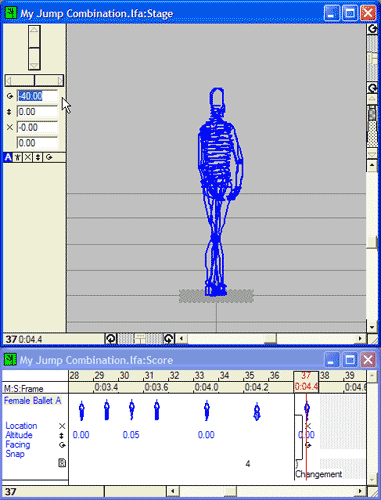Screen dimensions: 381x500
Task: Select the Female Ballet A track name
Action: tap(33, 400)
